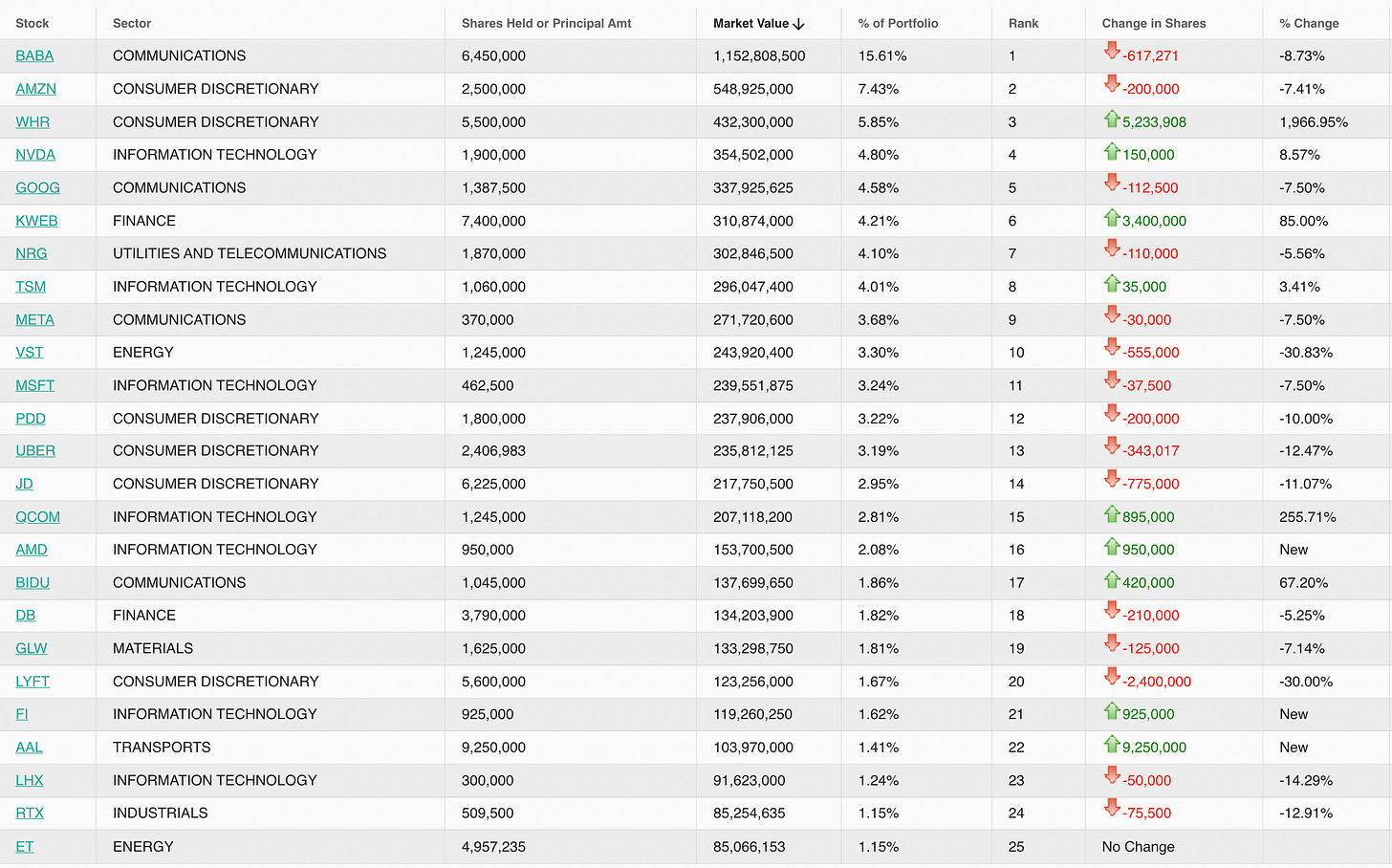Screen dimensions: 1392x868
Task: Sort table by Stock column header
Action: point(33,23)
